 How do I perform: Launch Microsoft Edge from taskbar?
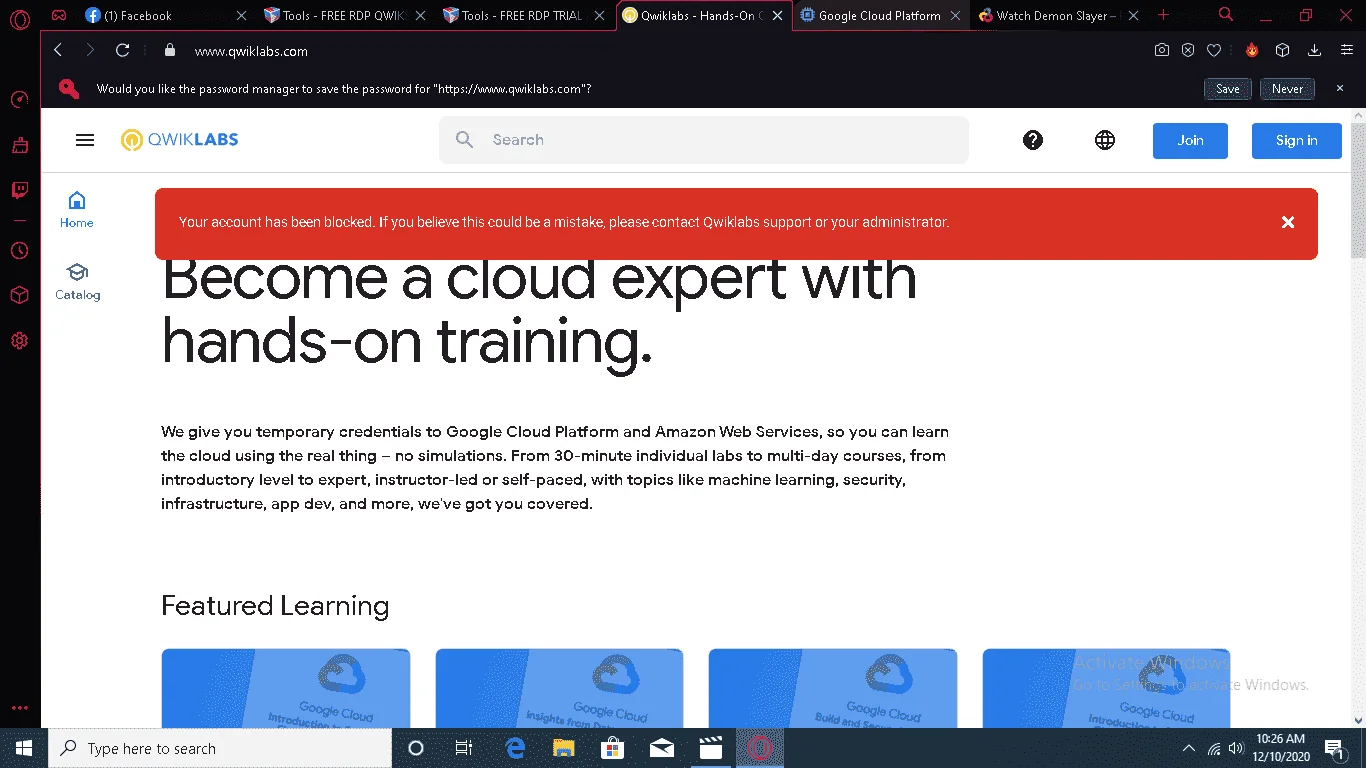point(516,748)
